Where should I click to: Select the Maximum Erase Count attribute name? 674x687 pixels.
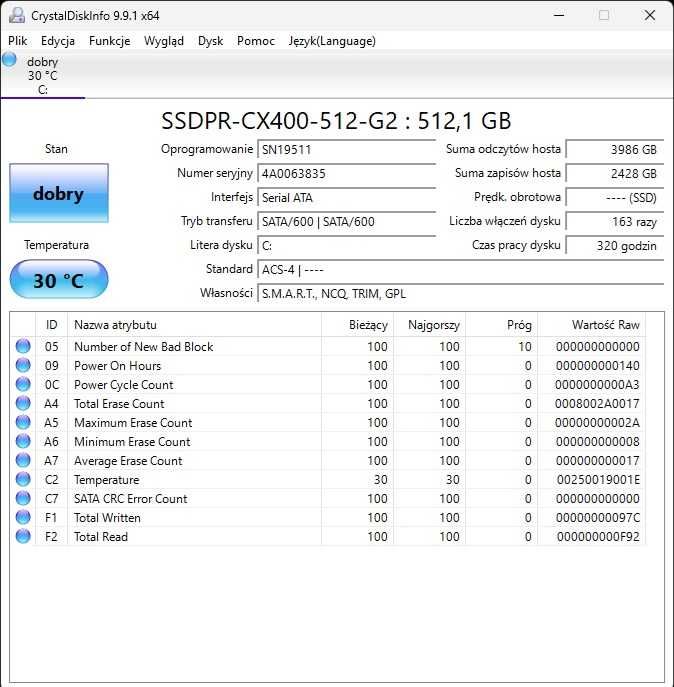click(x=133, y=423)
